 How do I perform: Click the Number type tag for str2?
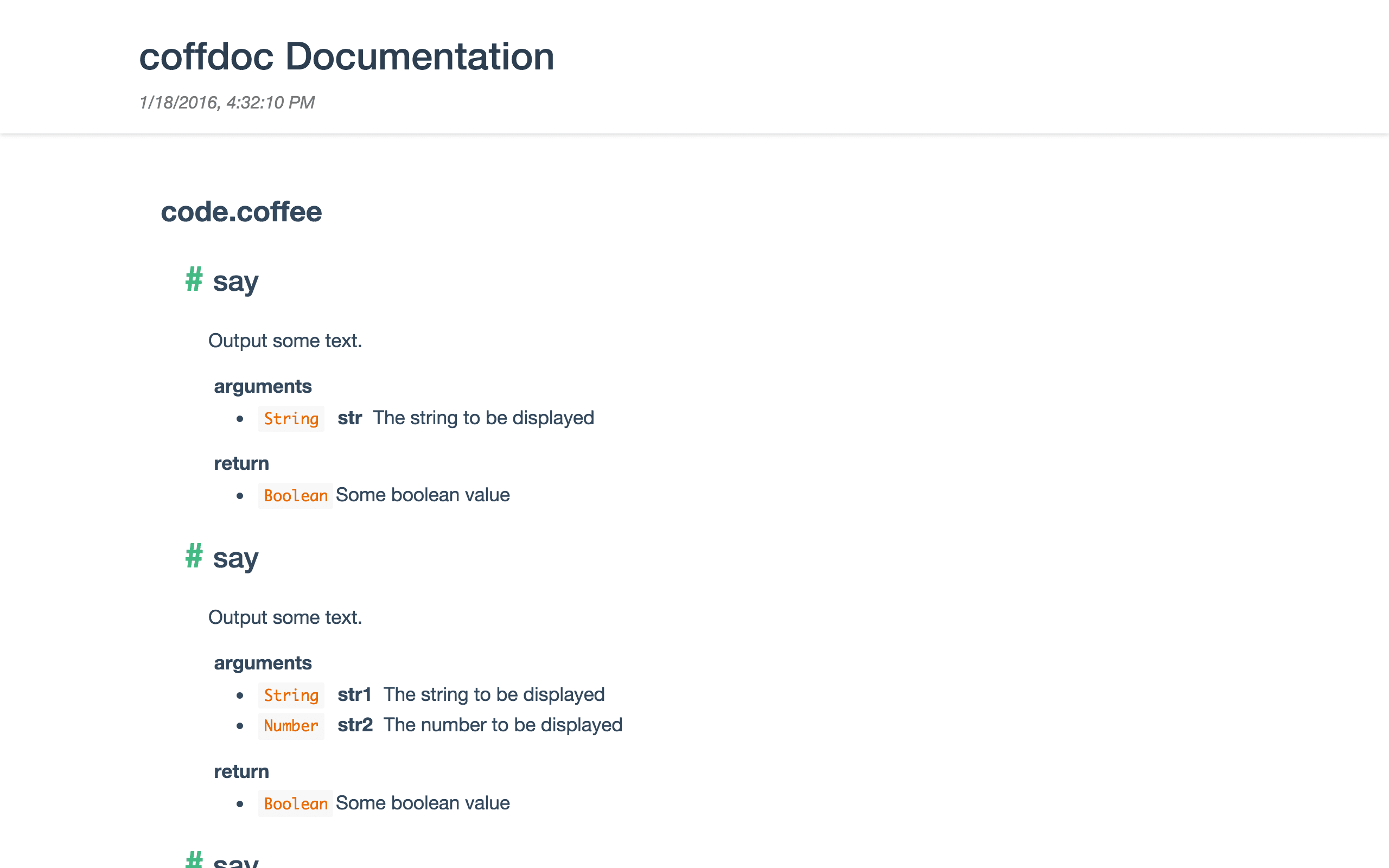point(291,726)
